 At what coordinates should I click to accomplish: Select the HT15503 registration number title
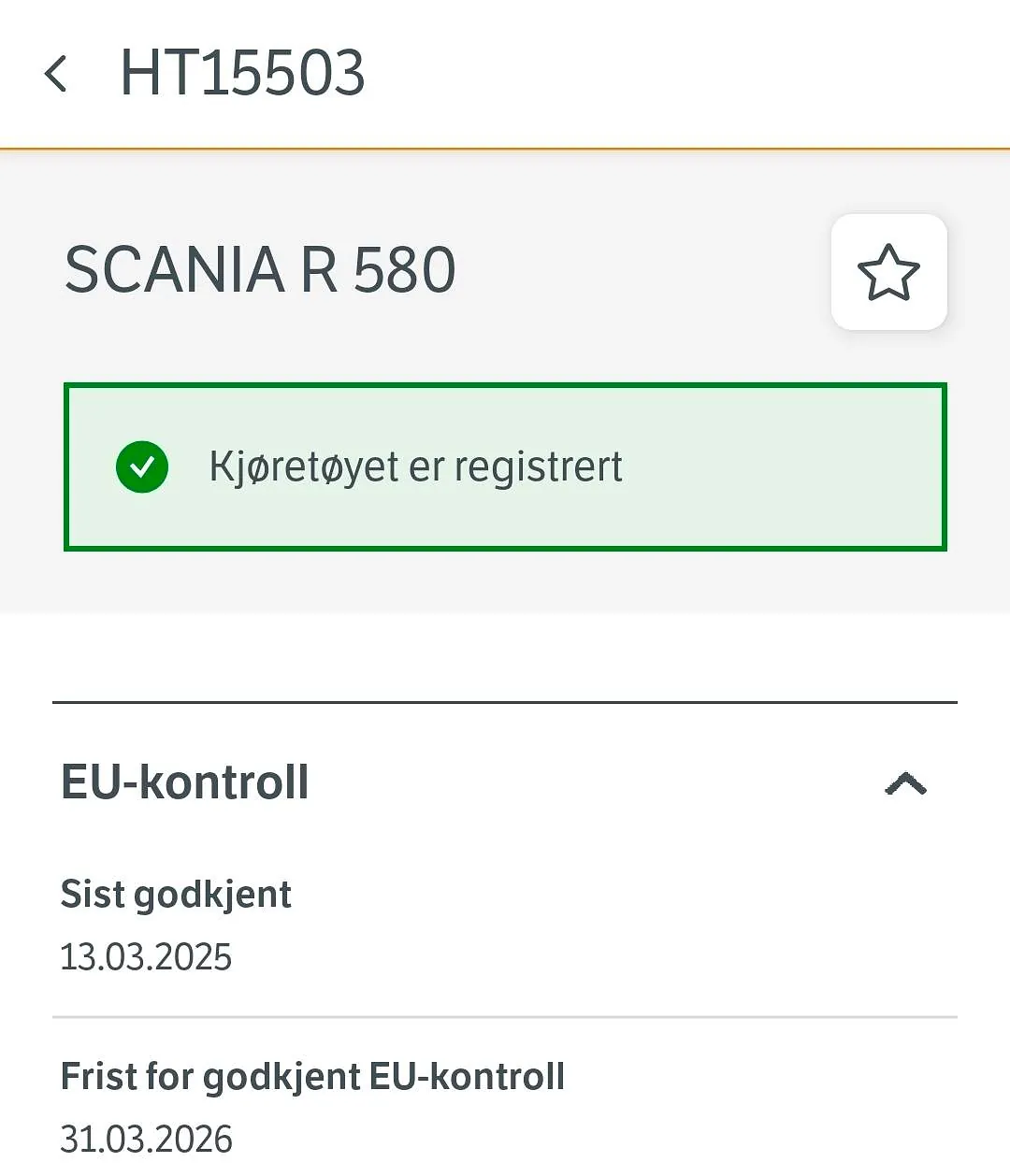[x=242, y=73]
